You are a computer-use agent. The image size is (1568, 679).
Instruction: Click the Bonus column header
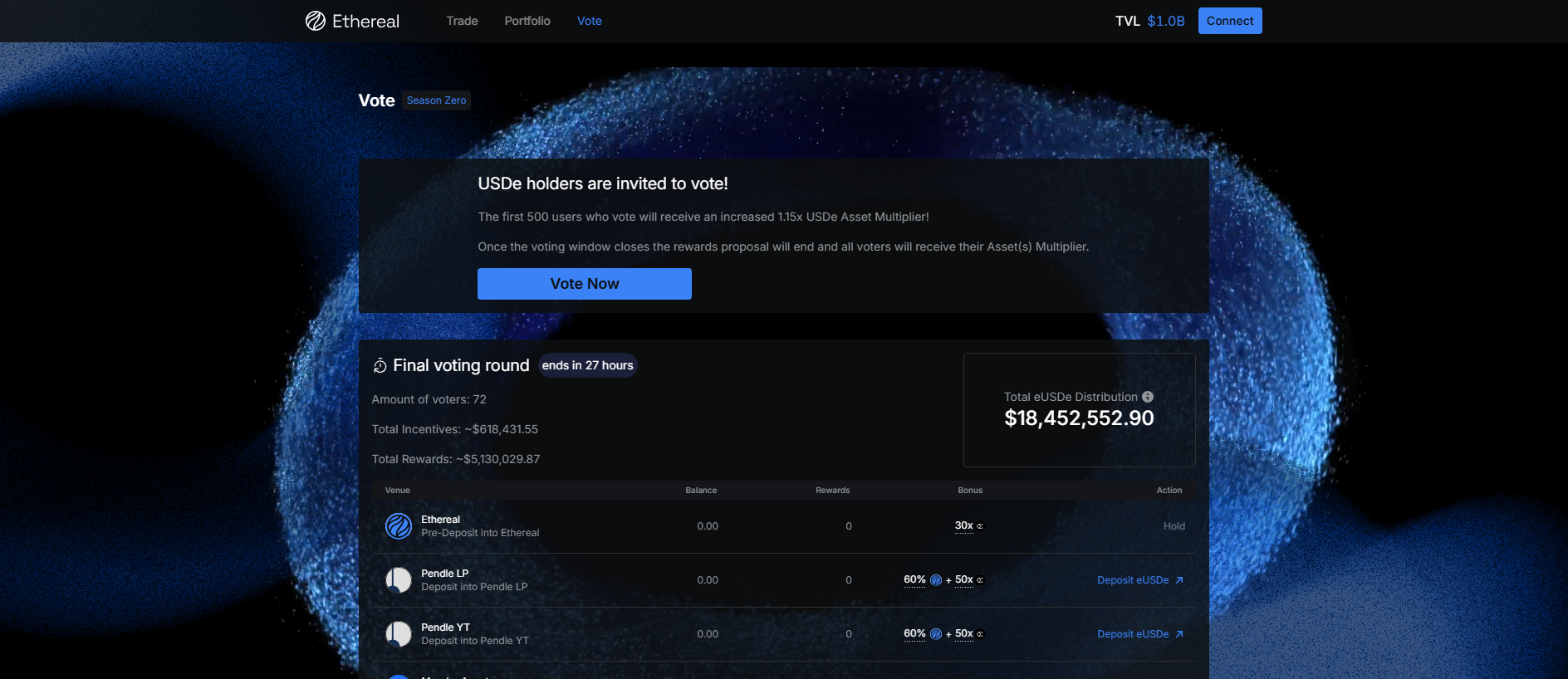tap(970, 491)
